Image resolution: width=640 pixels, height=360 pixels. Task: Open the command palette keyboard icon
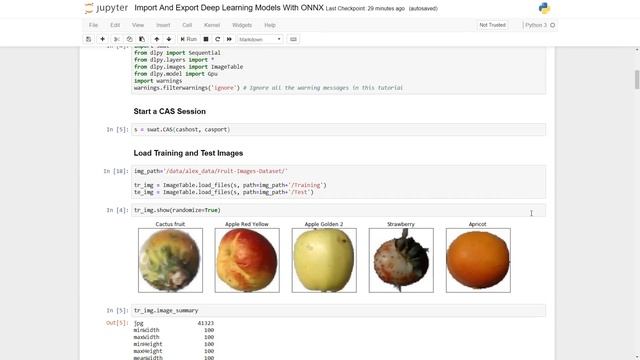tap(293, 39)
